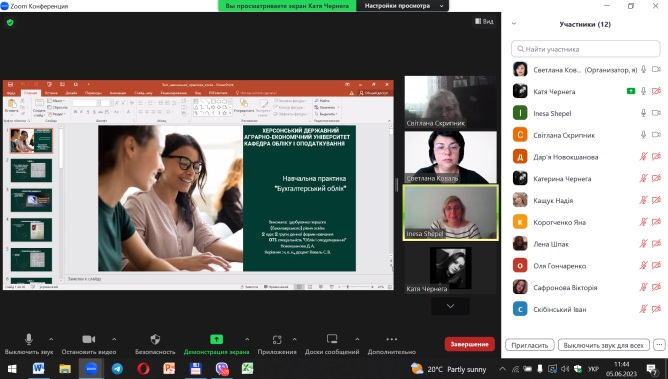Open the Whiteboards icon
668x379 pixels.
(332, 339)
